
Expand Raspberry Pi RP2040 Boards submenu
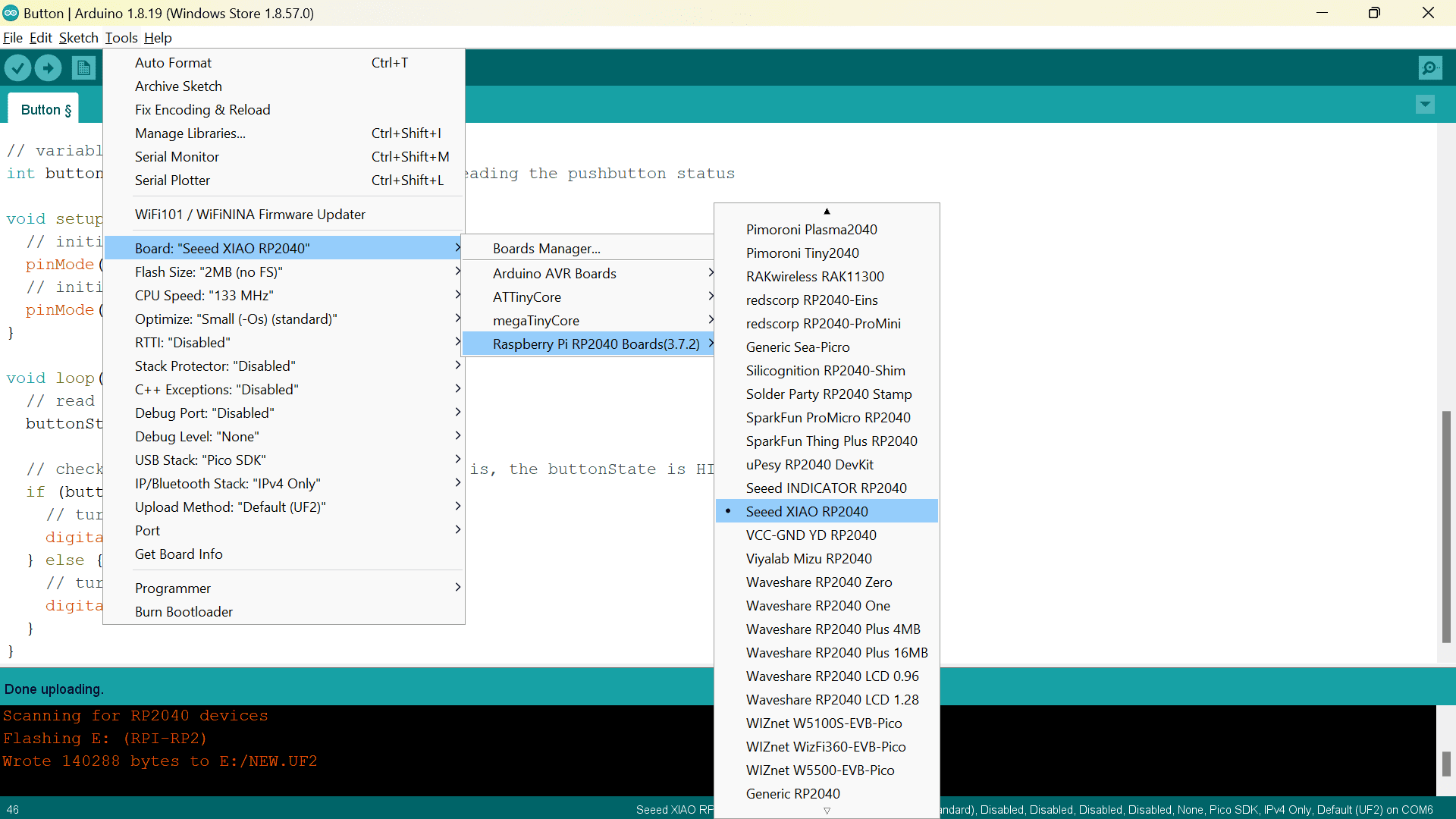[x=588, y=344]
